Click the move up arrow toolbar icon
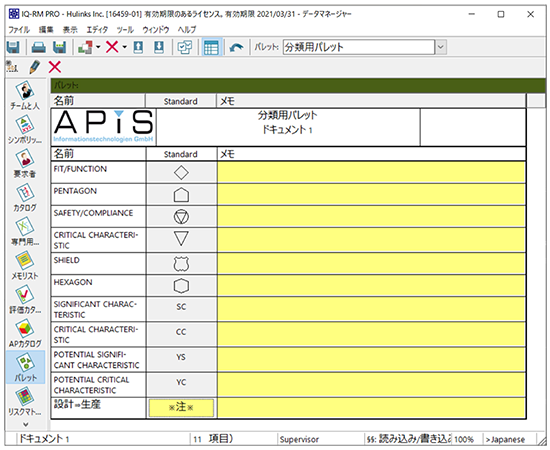Viewport: 550px width, 450px height. coord(138,47)
